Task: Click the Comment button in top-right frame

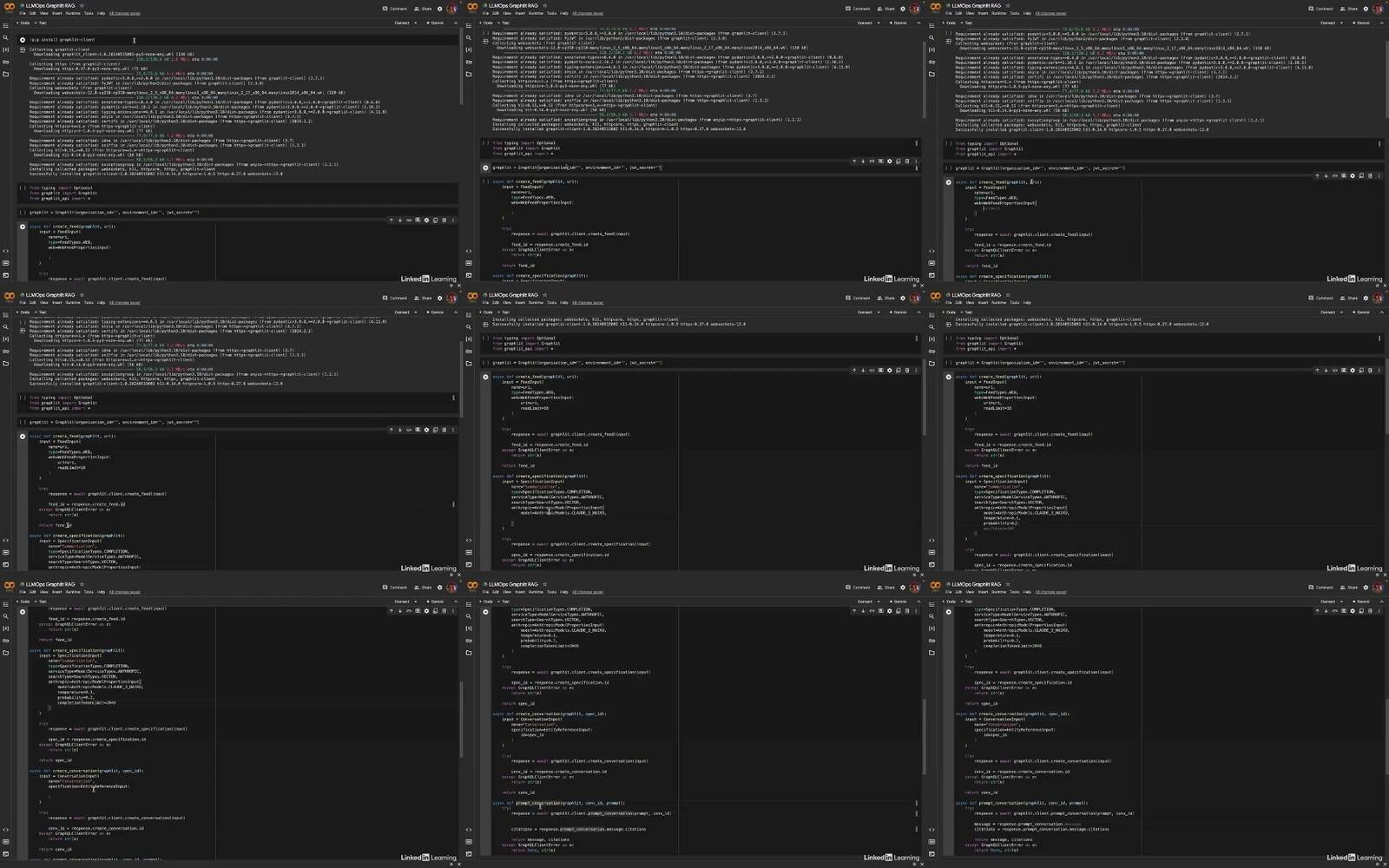Action: pos(1322,9)
